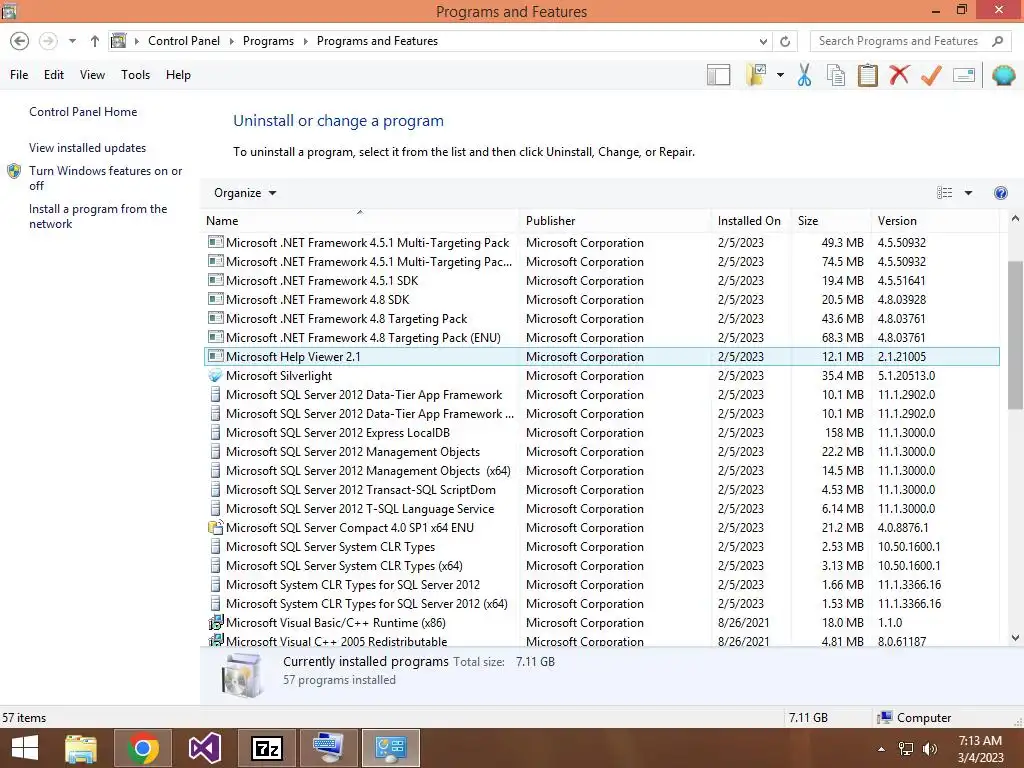Sort list by Version column
Viewport: 1024px width, 768px height.
935,221
